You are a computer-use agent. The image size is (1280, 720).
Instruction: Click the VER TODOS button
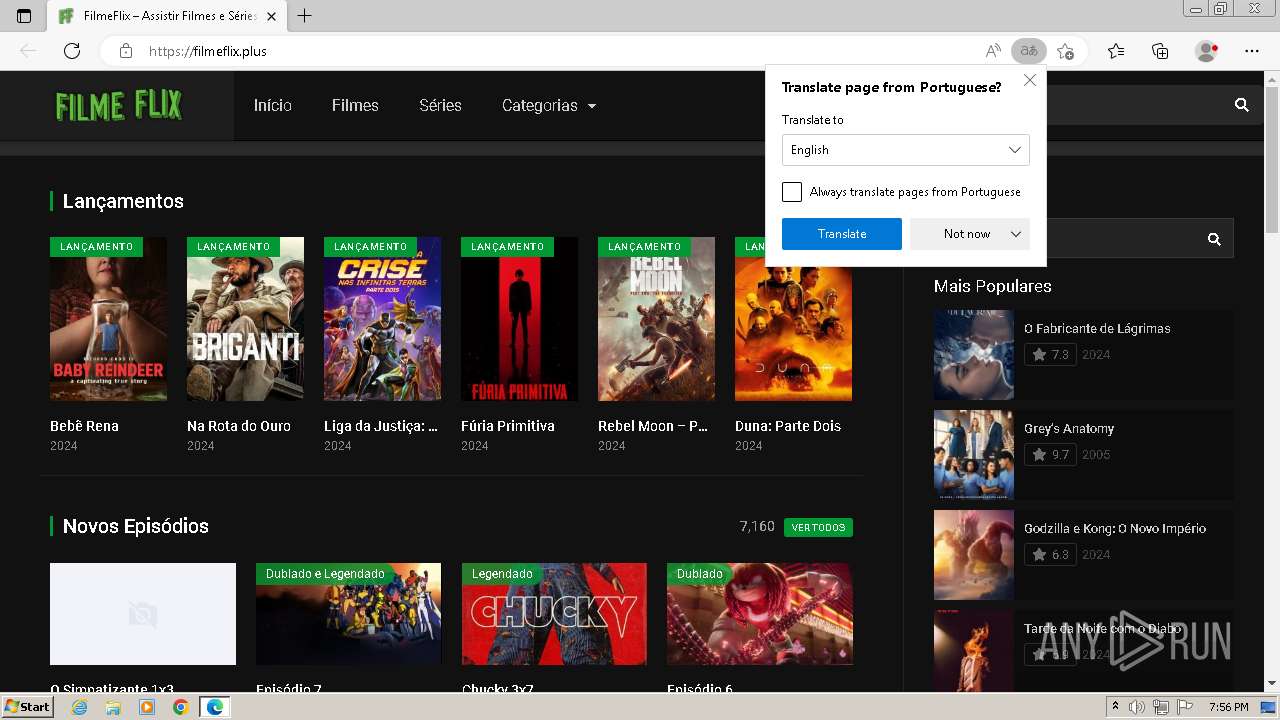pos(818,527)
